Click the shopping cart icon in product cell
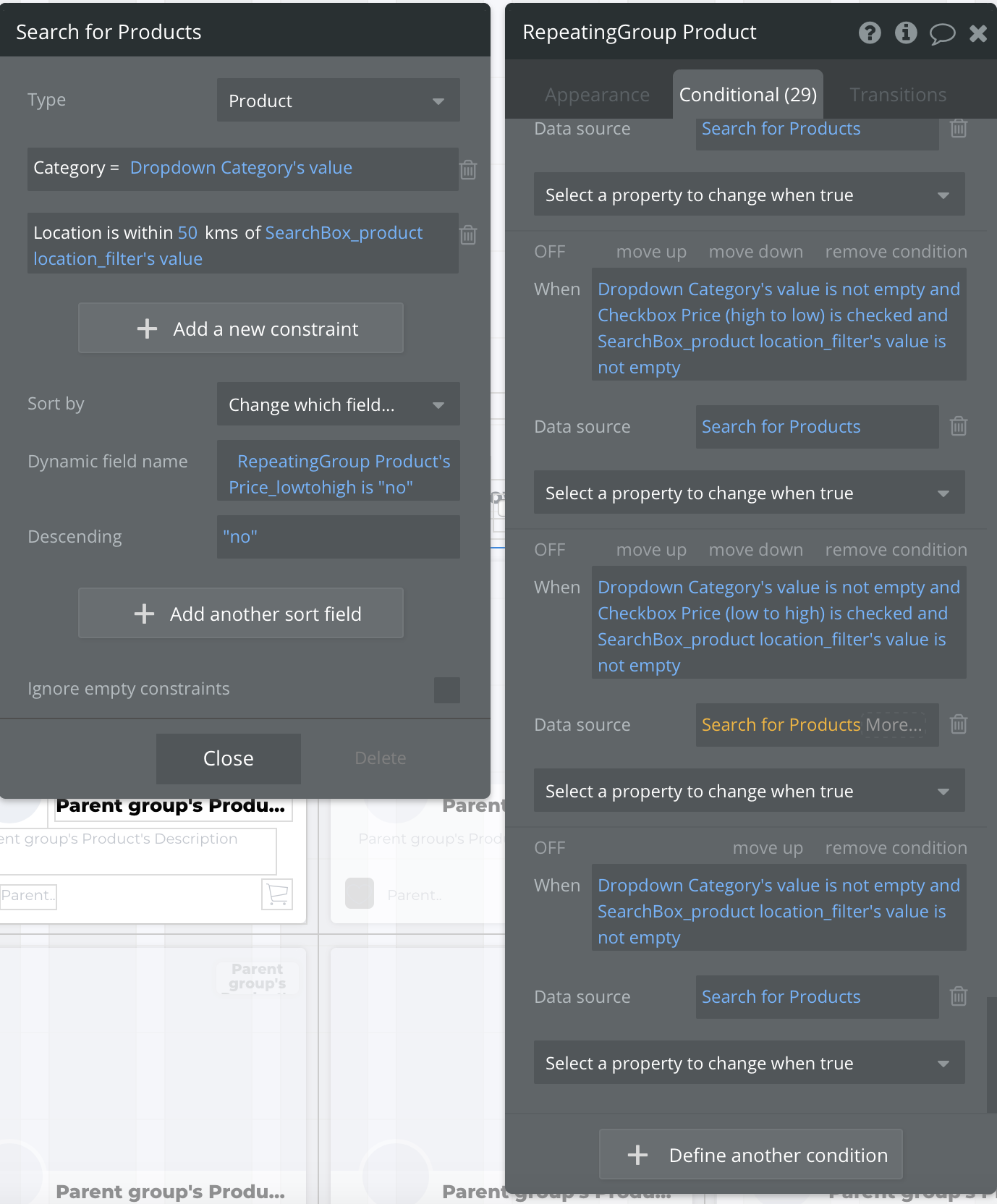This screenshot has width=997, height=1204. point(277,894)
